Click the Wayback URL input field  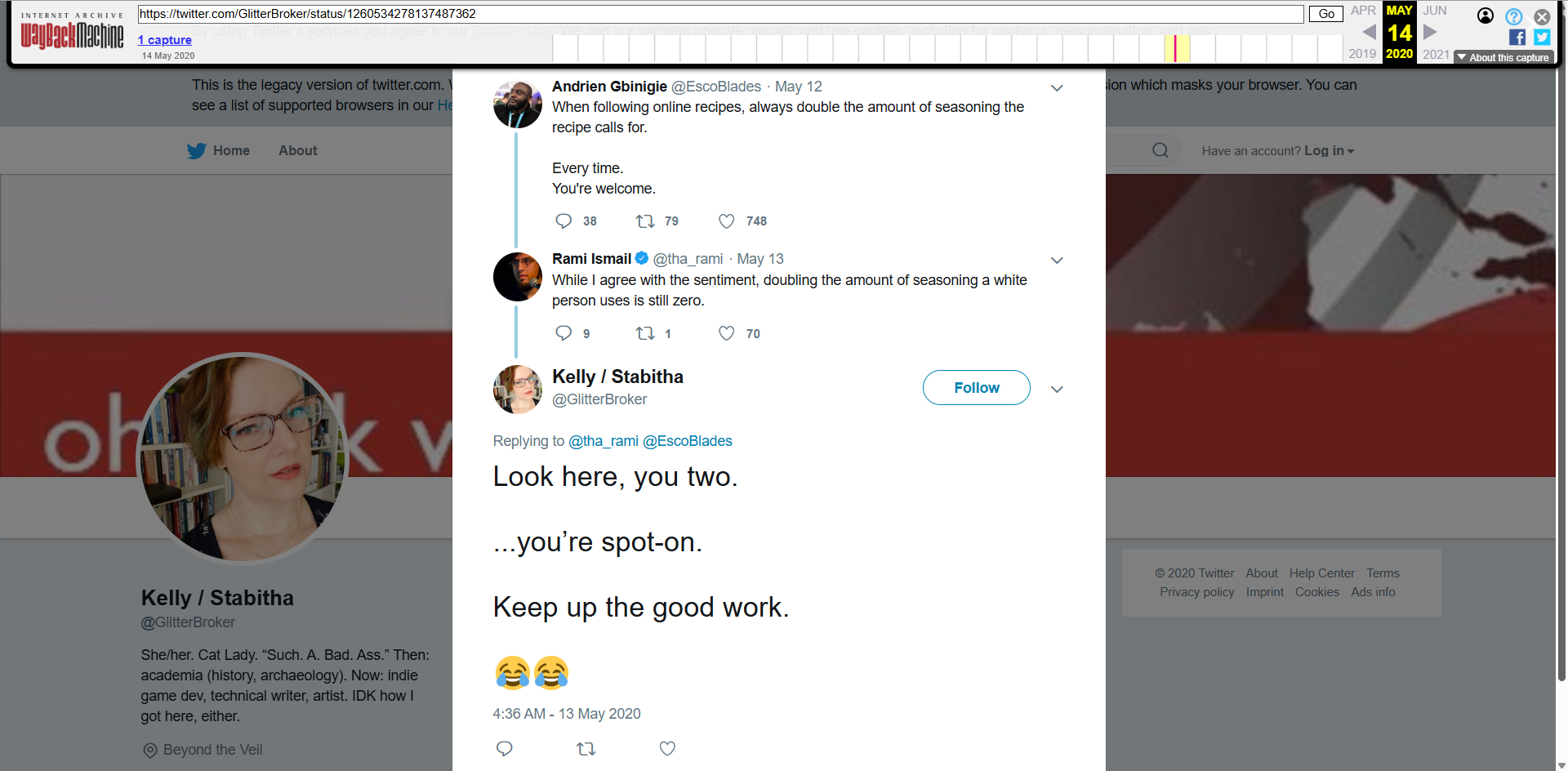click(x=719, y=14)
